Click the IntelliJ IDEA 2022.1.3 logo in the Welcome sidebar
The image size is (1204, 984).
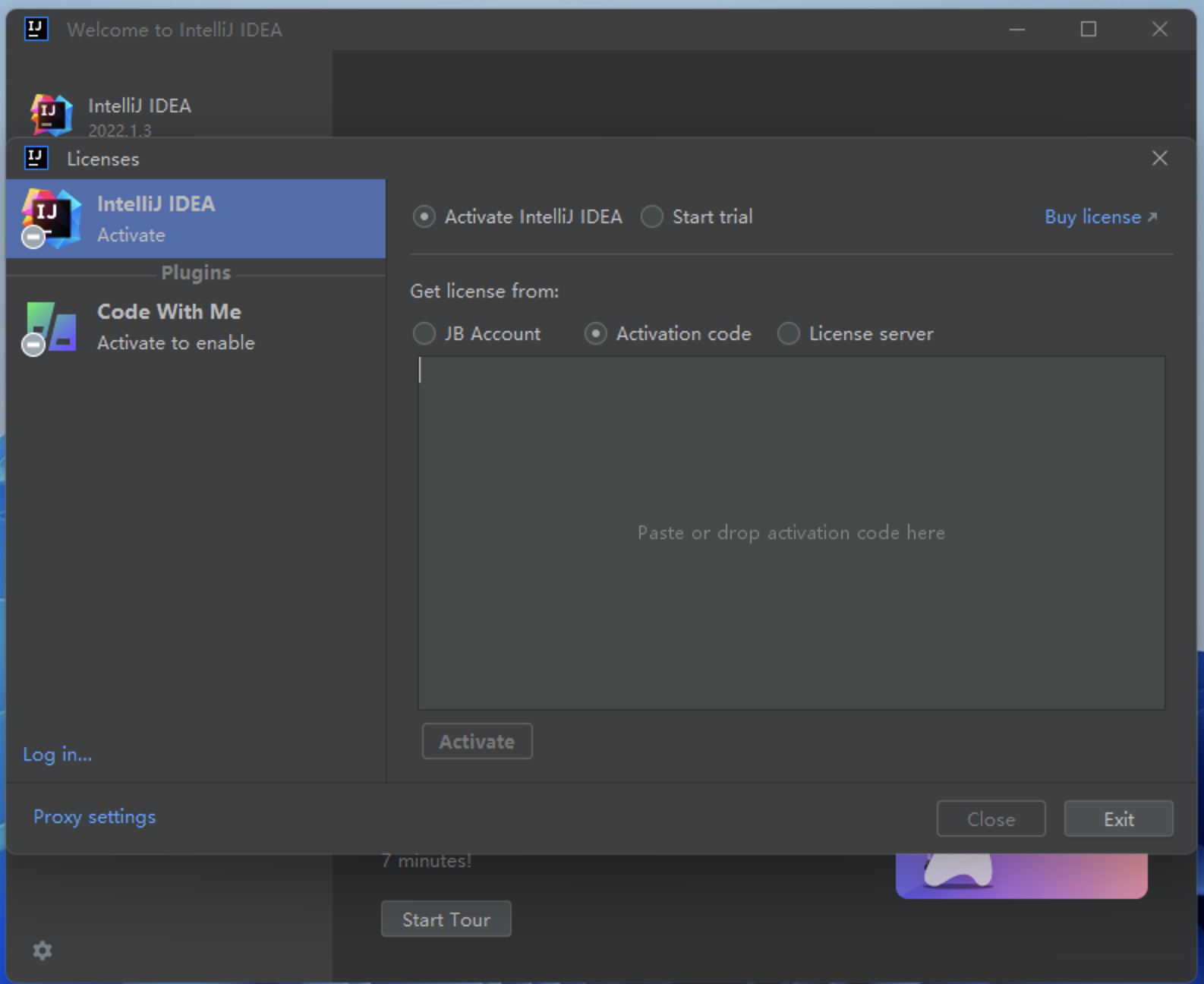click(x=51, y=115)
